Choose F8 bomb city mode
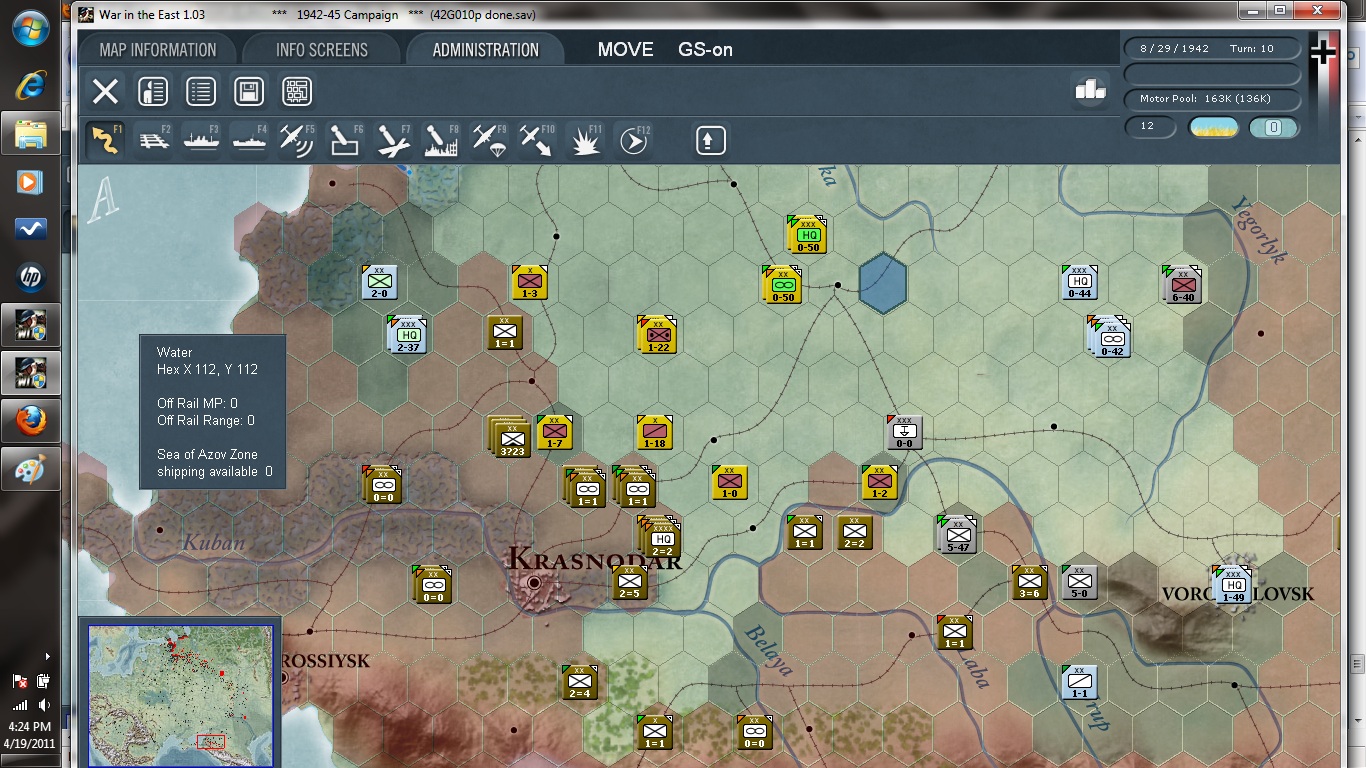Image resolution: width=1366 pixels, height=768 pixels. [x=442, y=140]
